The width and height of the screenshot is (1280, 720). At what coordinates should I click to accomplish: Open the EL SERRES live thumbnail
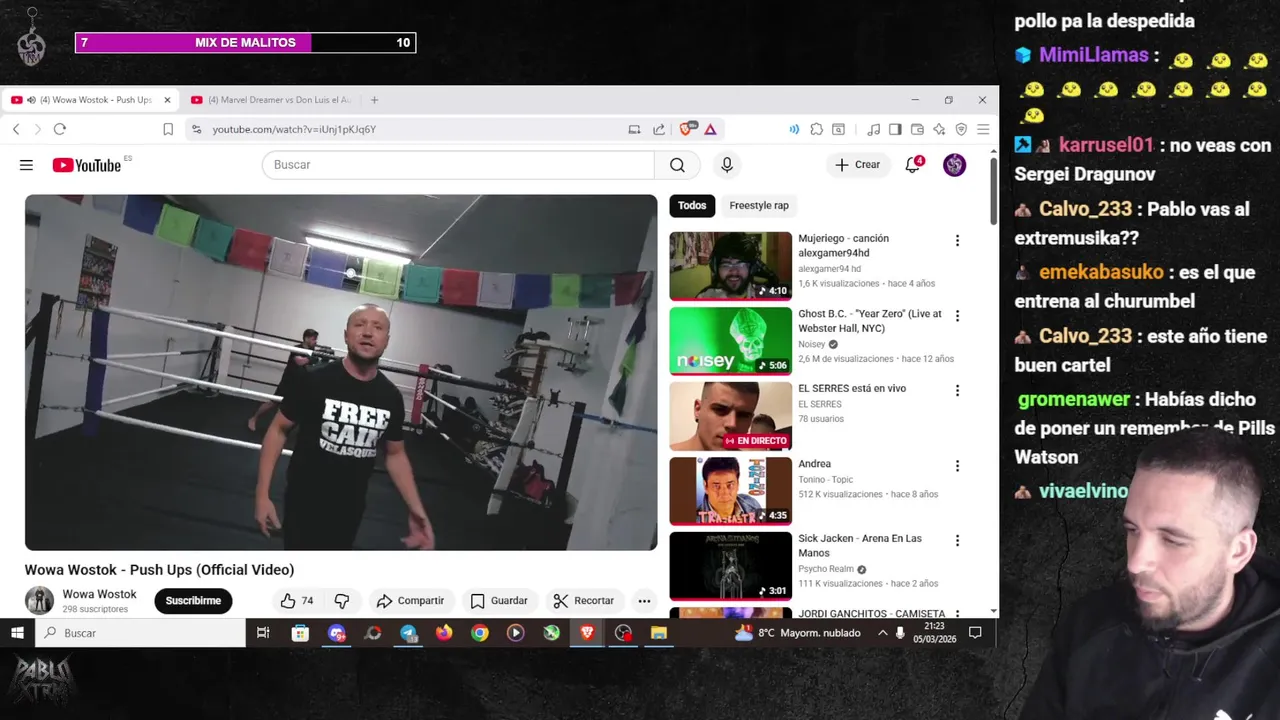pyautogui.click(x=730, y=416)
